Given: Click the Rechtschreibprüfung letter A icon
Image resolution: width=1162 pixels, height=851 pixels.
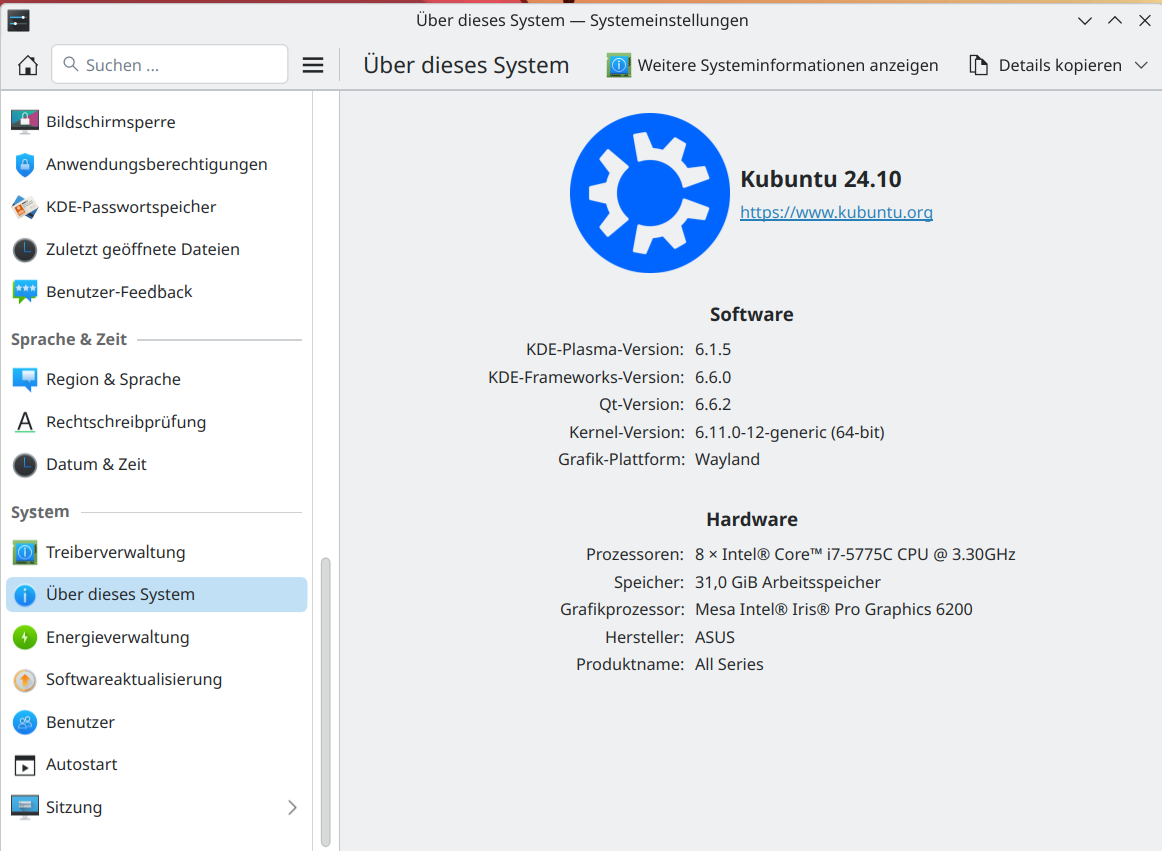Looking at the screenshot, I should pyautogui.click(x=24, y=422).
